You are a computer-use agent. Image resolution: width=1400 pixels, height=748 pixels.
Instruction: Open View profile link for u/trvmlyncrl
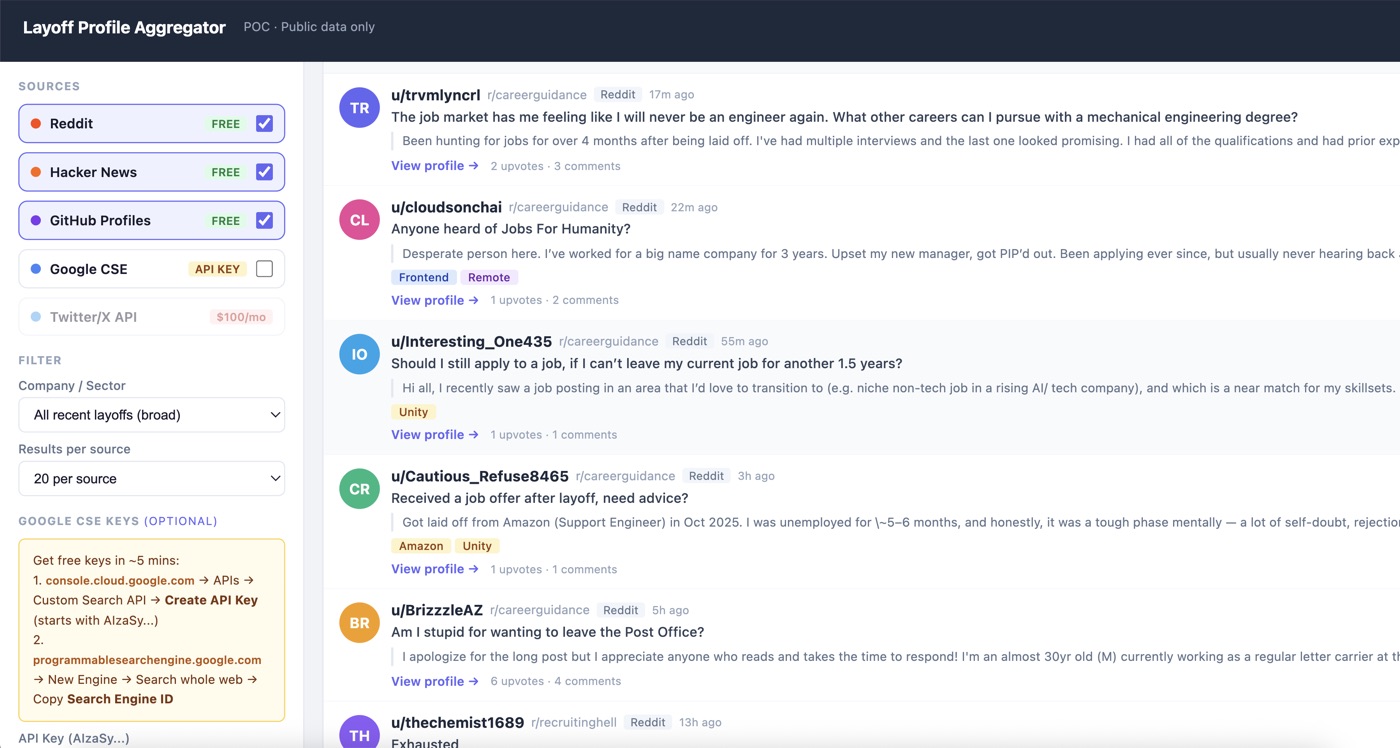(434, 166)
